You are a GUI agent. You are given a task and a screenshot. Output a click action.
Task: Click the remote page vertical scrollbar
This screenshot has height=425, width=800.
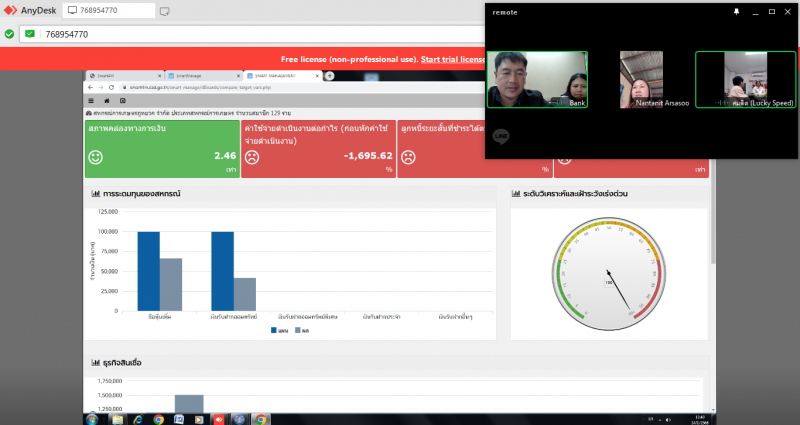(x=713, y=212)
